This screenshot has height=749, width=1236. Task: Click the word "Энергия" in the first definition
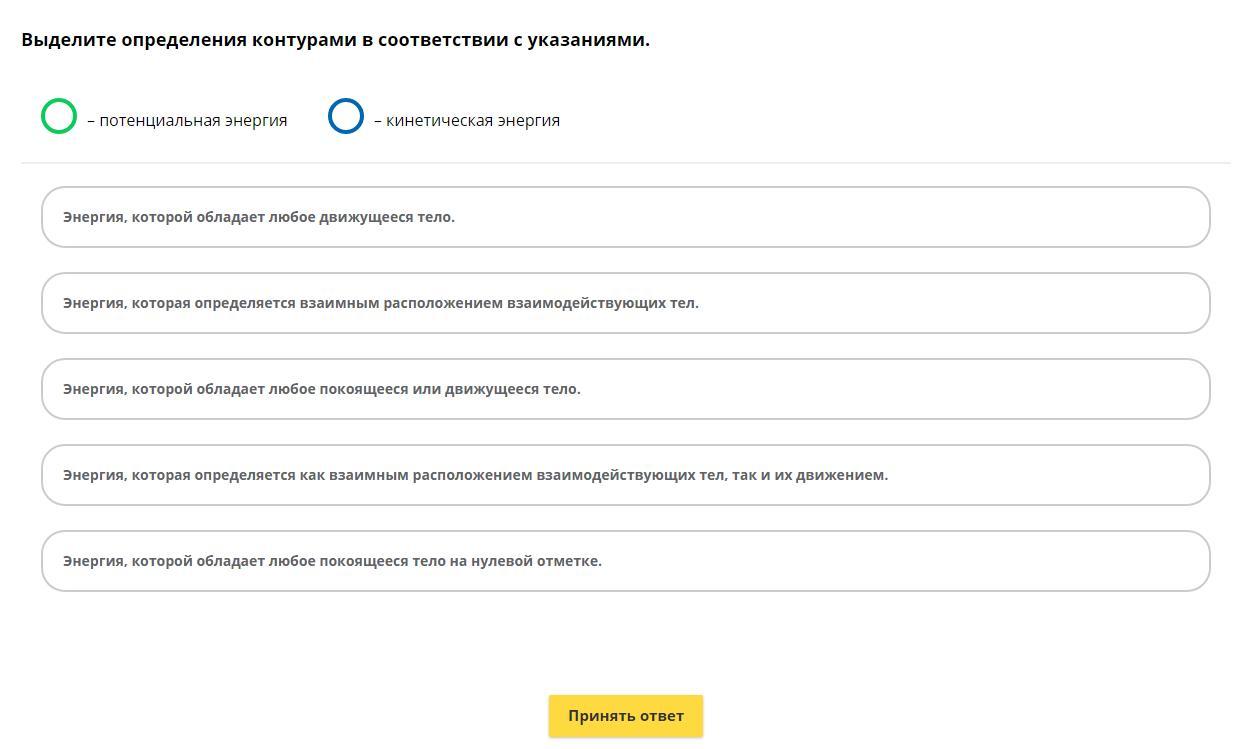click(x=93, y=217)
